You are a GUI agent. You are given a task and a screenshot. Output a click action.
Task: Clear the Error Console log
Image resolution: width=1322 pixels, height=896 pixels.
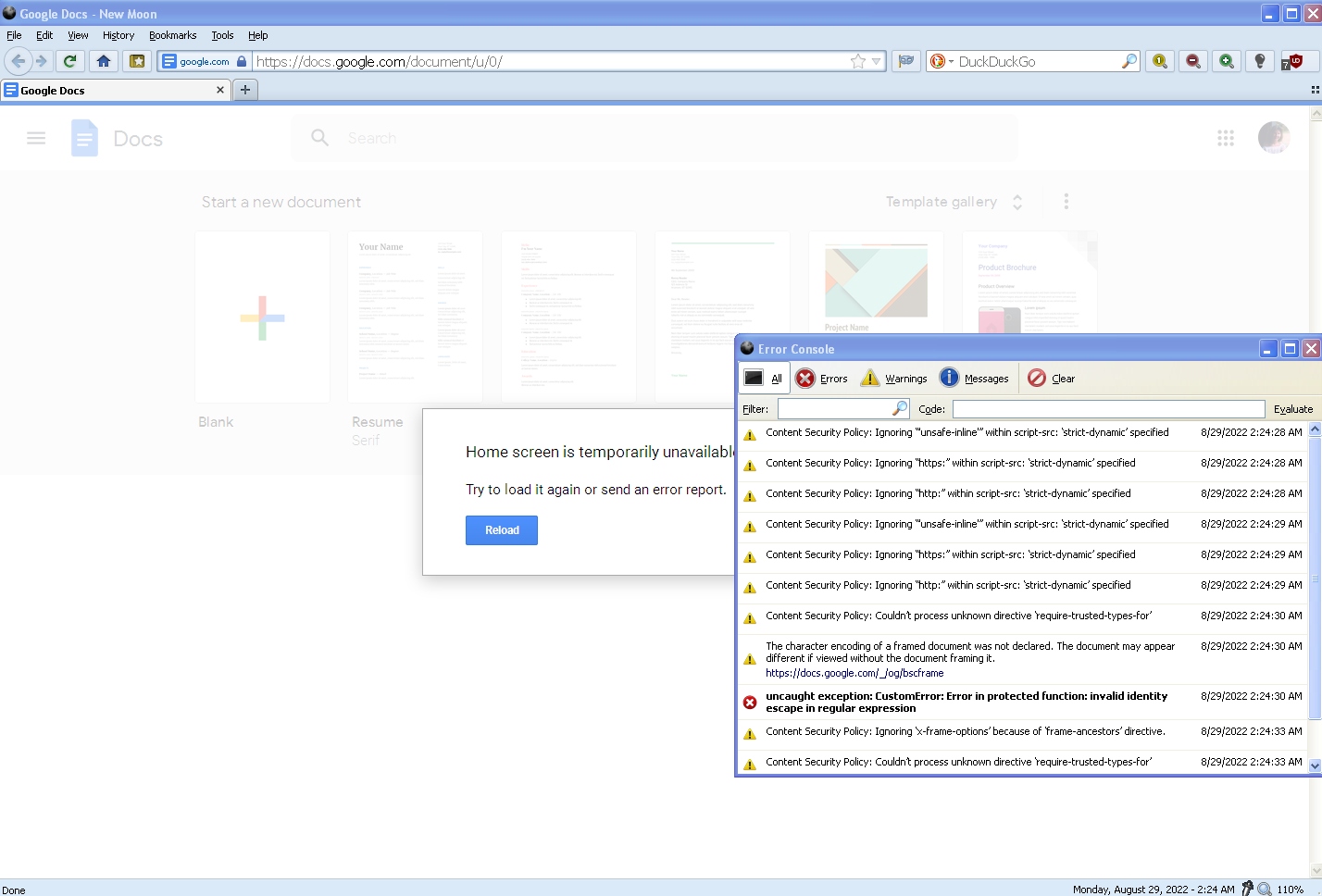1052,378
